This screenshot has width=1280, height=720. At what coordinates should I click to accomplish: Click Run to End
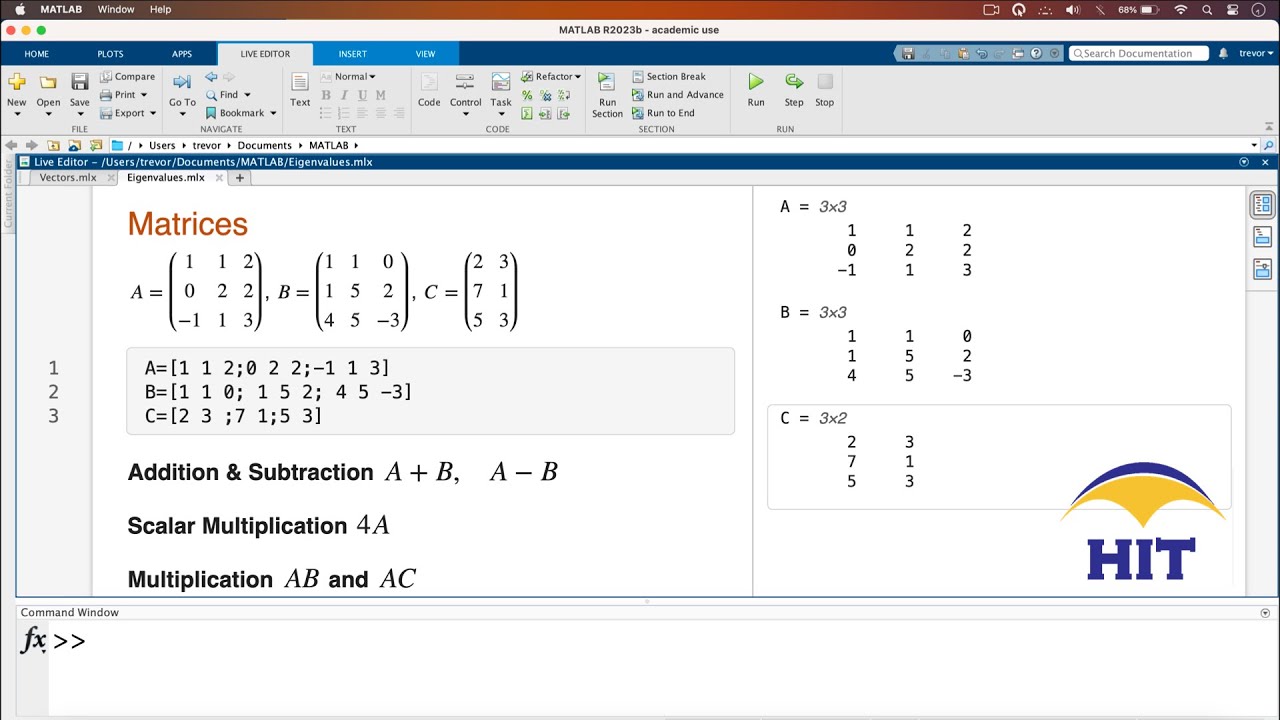(x=663, y=113)
